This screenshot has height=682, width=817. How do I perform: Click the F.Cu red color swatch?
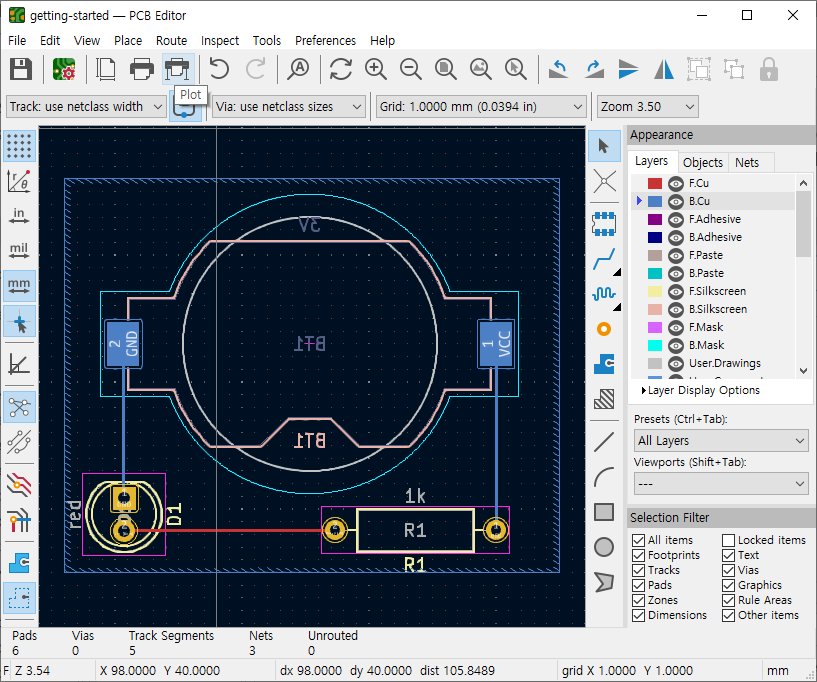655,183
